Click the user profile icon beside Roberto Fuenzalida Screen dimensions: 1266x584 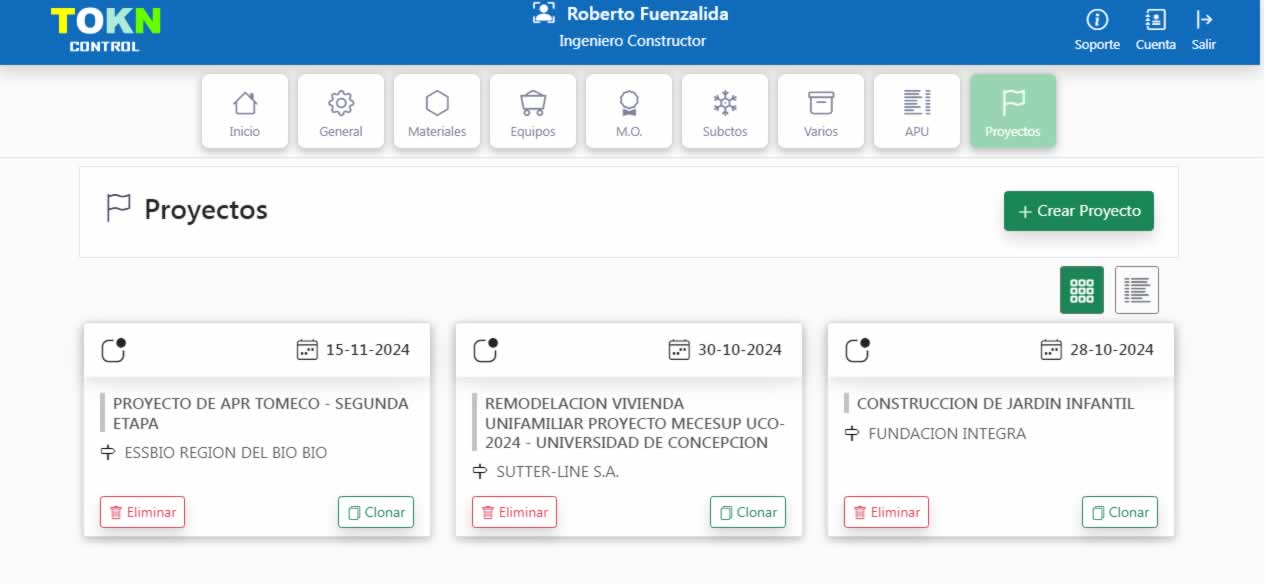point(543,13)
